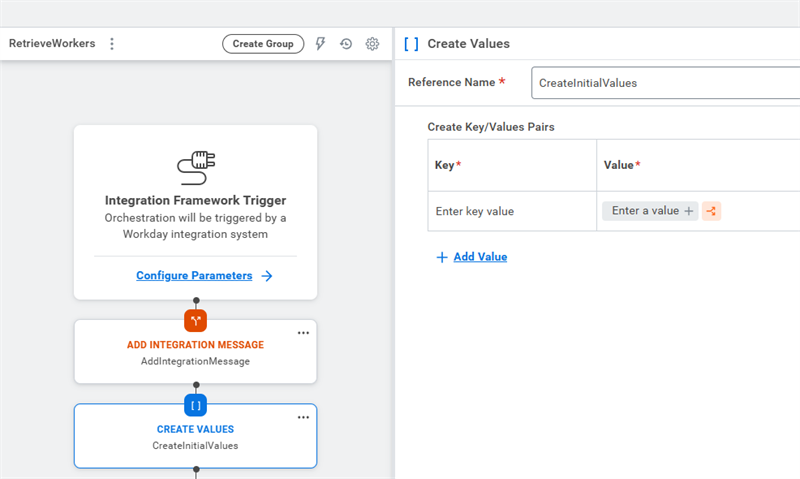Open the version history clock icon
This screenshot has width=800, height=479.
pos(346,44)
